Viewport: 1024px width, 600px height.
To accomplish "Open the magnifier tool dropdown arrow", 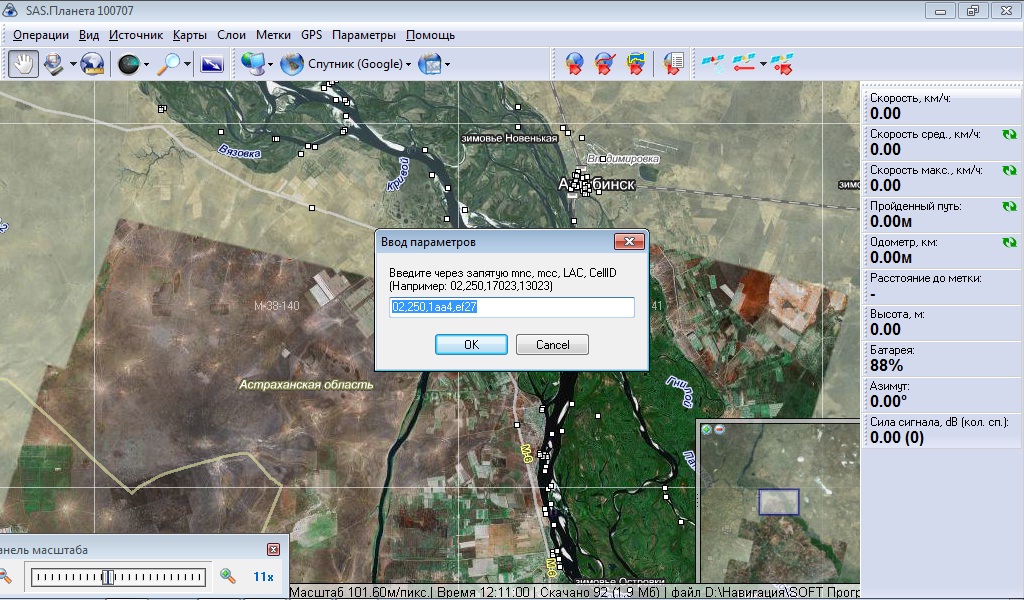I will (188, 65).
